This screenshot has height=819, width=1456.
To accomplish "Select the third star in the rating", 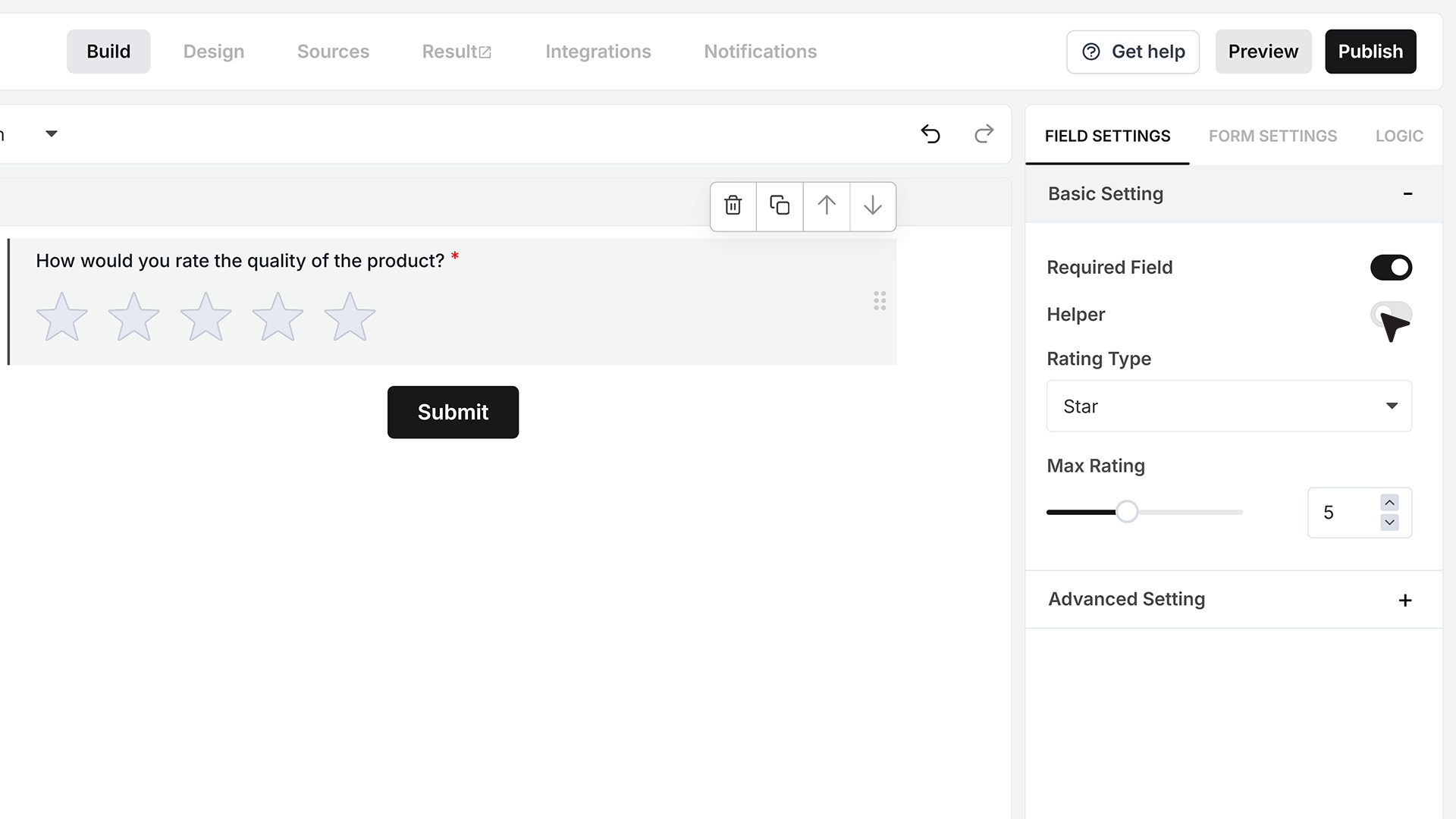I will (x=206, y=317).
